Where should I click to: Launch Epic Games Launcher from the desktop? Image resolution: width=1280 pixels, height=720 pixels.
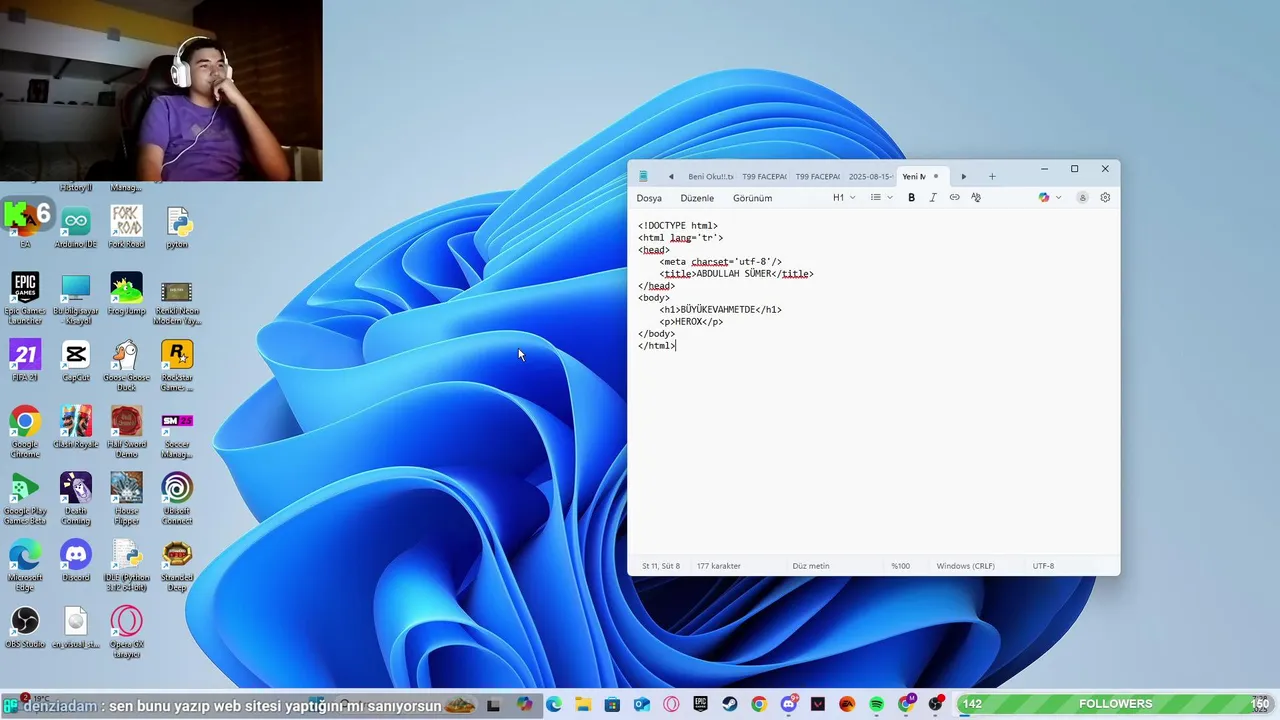(x=25, y=299)
